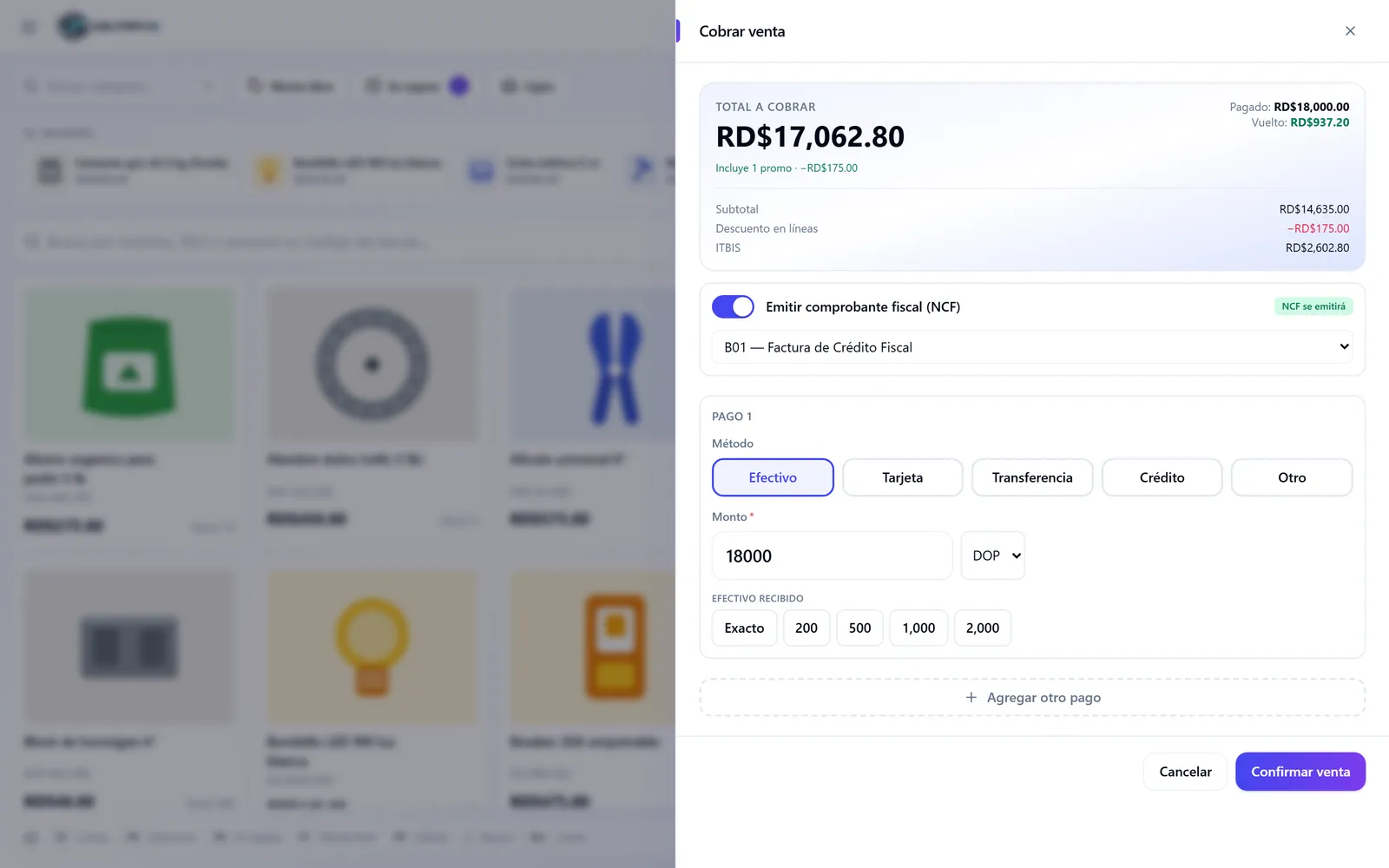This screenshot has width=1389, height=868.
Task: Set cash received to Exacto
Action: (744, 628)
